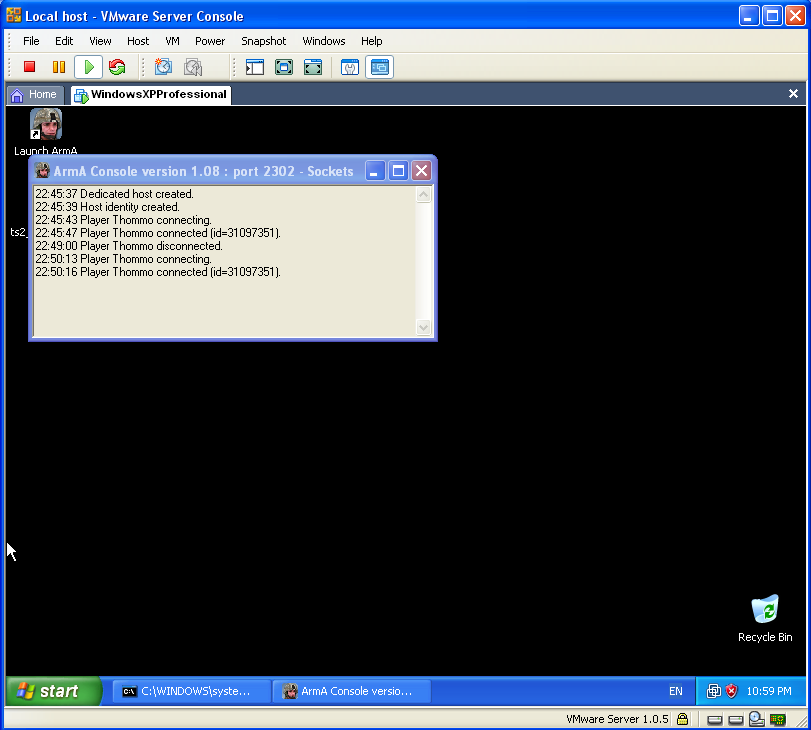The width and height of the screenshot is (811, 730).
Task: Click the ArmA console scrollbar down arrow
Action: 424,327
